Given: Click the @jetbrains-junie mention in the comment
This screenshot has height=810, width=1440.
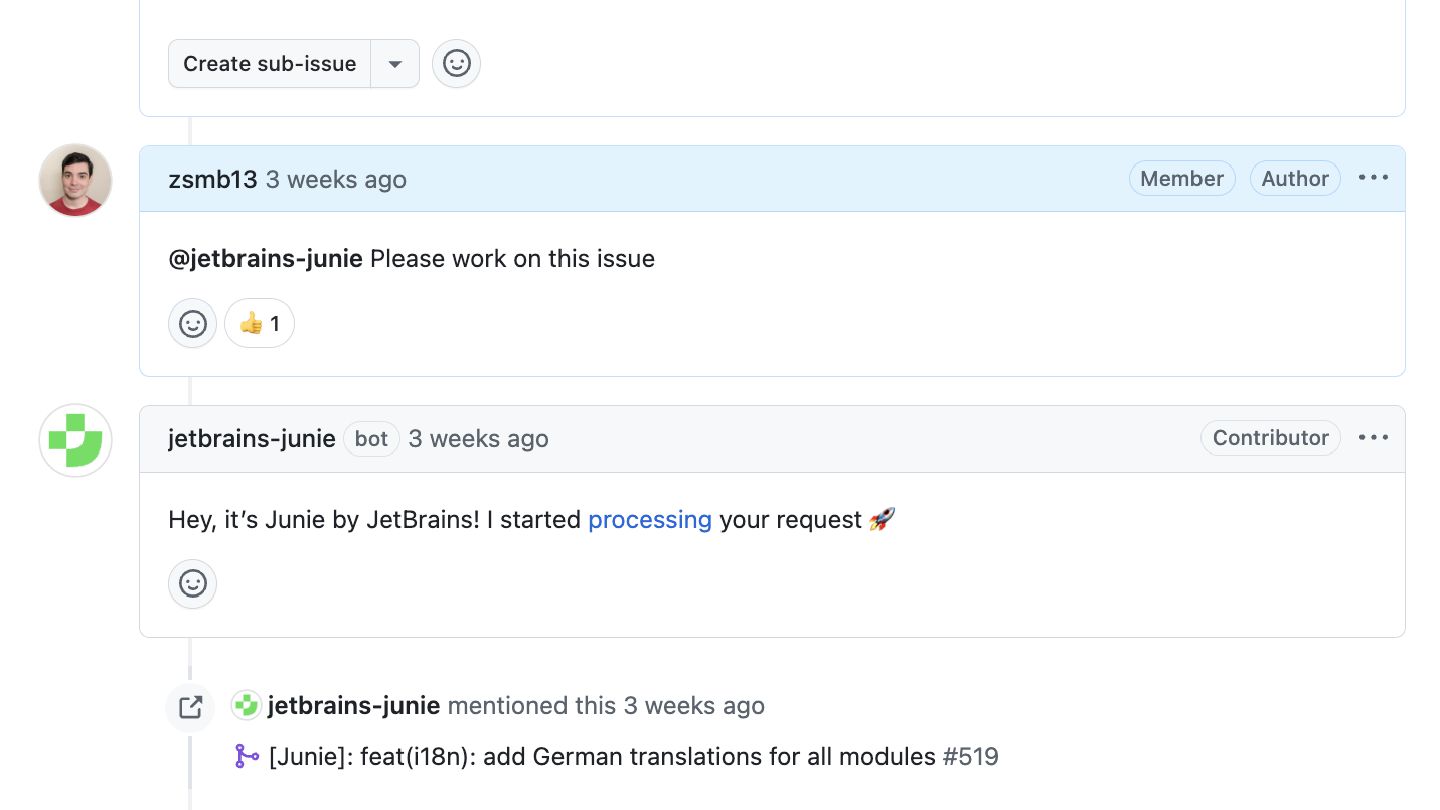Looking at the screenshot, I should [x=265, y=259].
